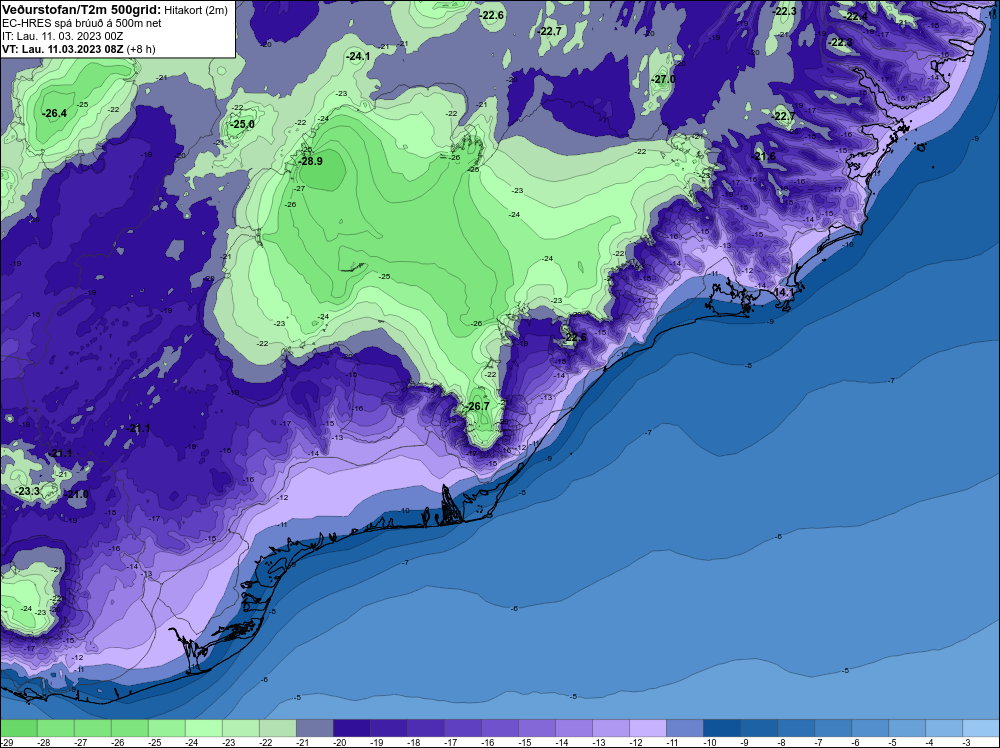Viewport: 1000px width, 748px height.
Task: Select the lightest blue swatch right of -3
Action: (981, 728)
